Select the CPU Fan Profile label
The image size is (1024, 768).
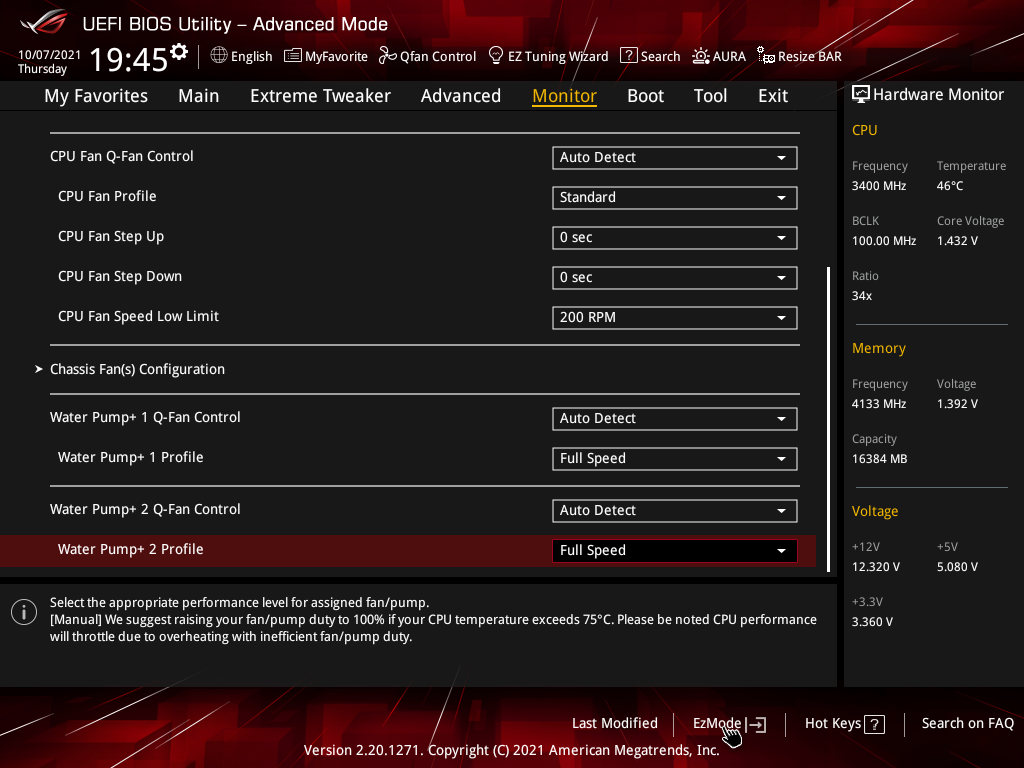pyautogui.click(x=107, y=197)
